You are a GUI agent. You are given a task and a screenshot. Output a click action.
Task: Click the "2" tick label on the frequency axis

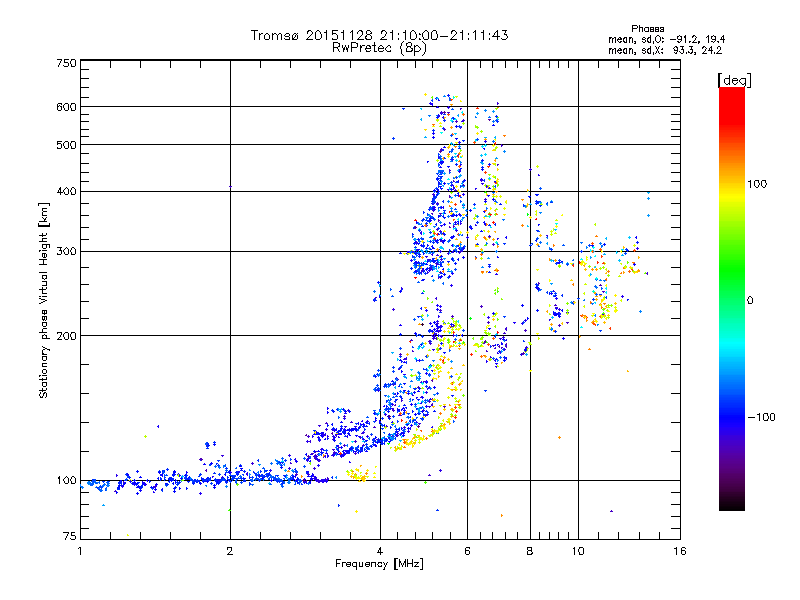point(230,551)
